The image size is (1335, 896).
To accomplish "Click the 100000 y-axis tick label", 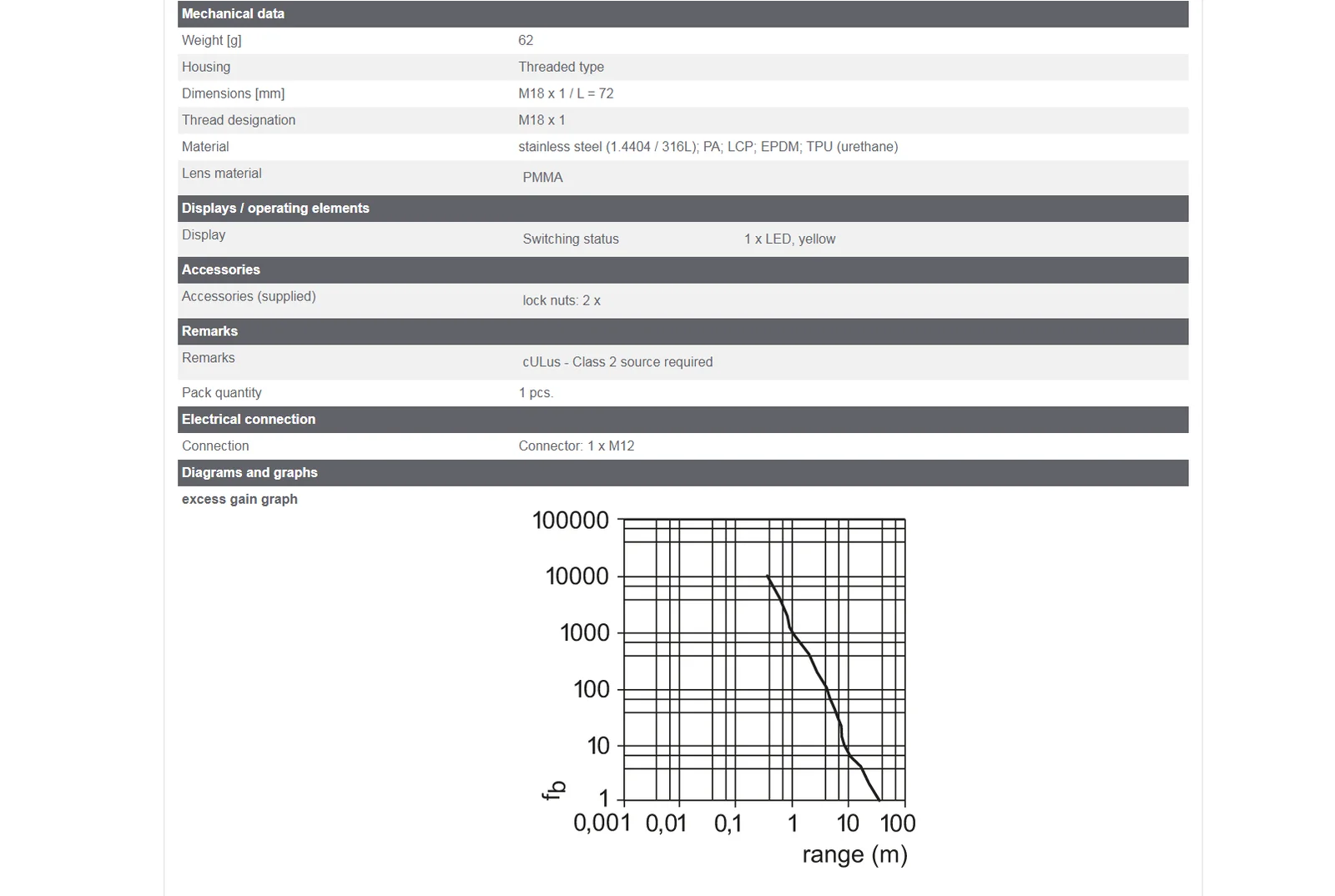I will tap(571, 521).
